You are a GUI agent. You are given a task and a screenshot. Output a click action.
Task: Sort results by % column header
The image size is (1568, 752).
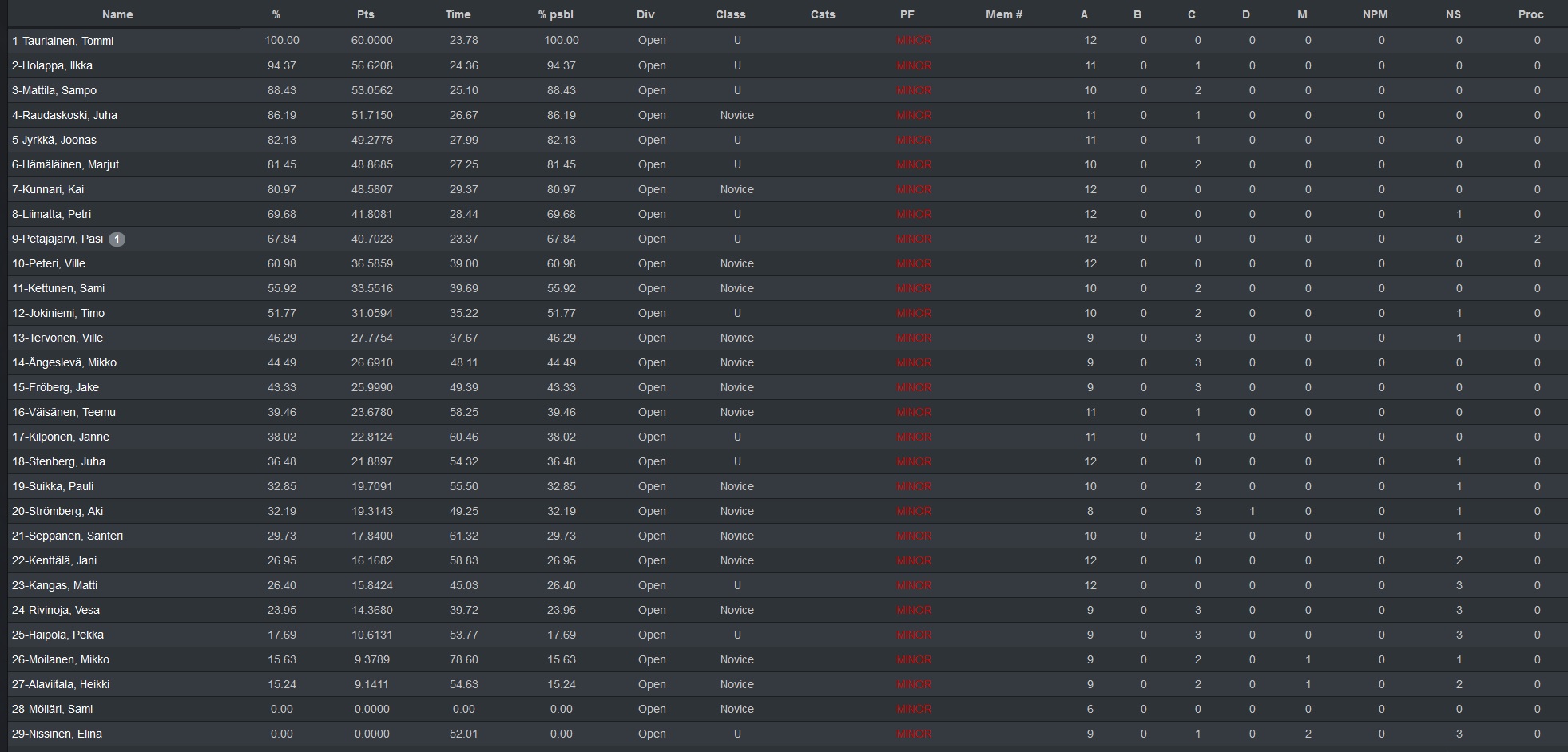point(276,14)
